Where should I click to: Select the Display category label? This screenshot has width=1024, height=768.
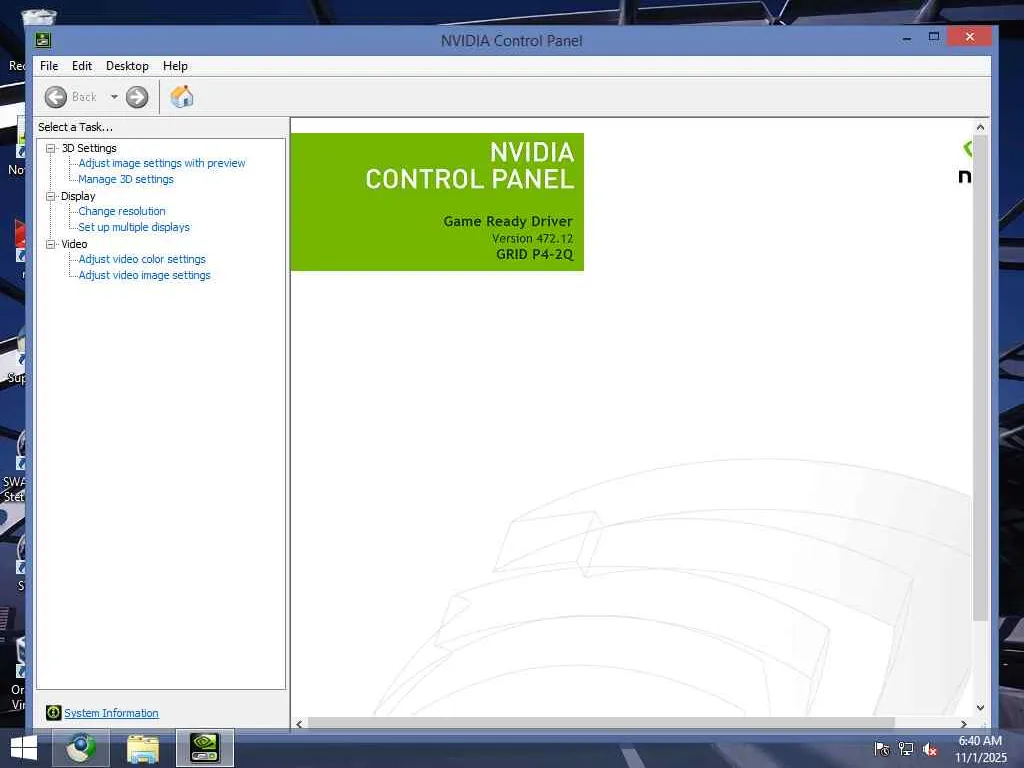(x=78, y=196)
